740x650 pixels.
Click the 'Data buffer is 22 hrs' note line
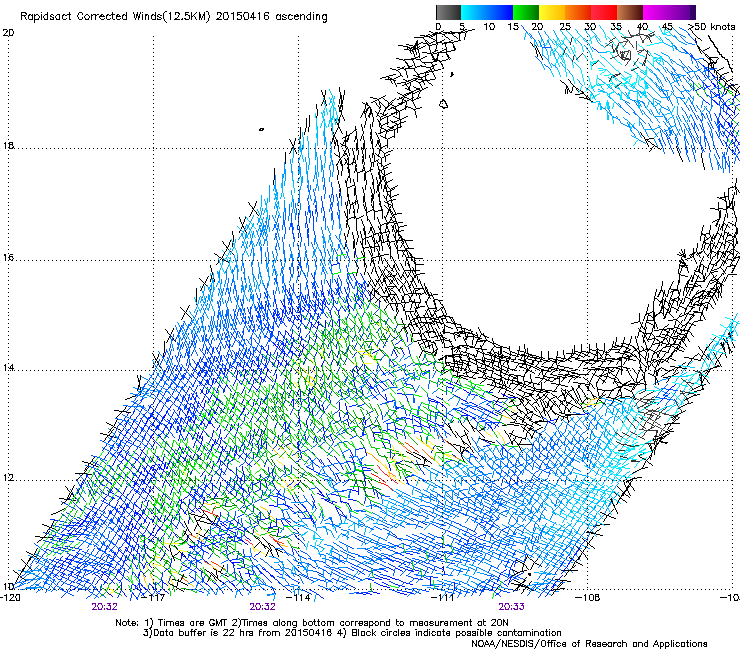(352, 633)
